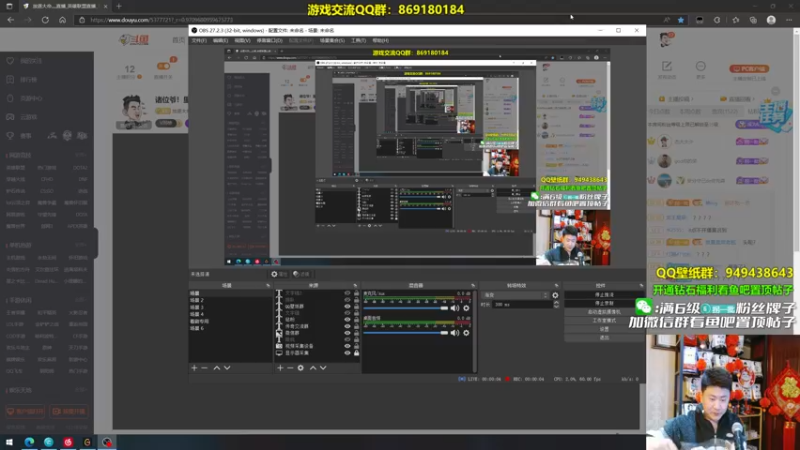This screenshot has width=800, height=450.
Task: Click the 麦克风/Aux volume slider
Action: click(406, 308)
